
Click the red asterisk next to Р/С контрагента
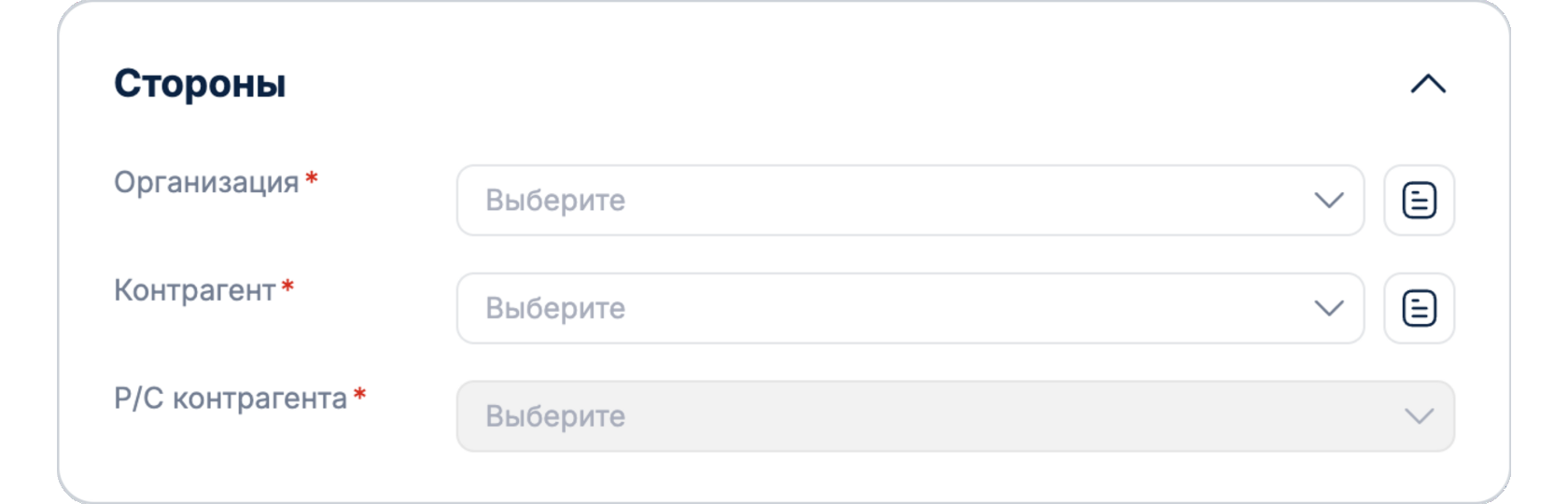click(x=359, y=395)
